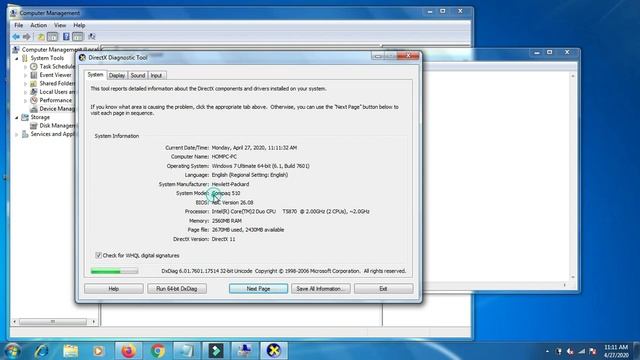640x360 pixels.
Task: Open the File menu
Action: tap(19, 25)
